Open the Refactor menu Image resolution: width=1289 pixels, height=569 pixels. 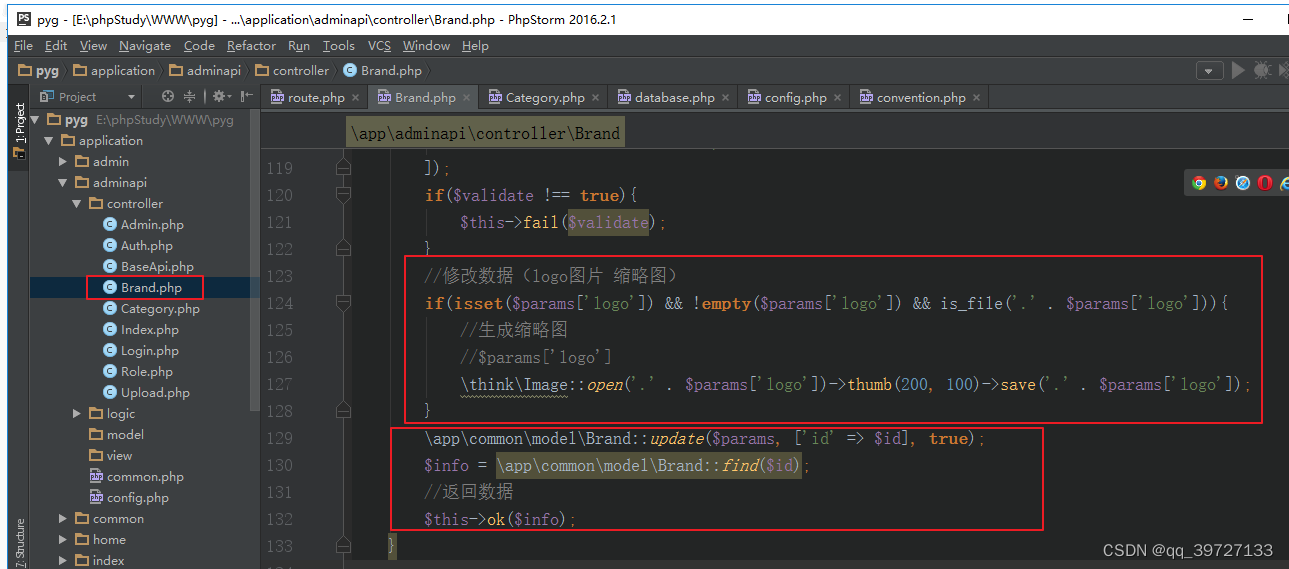click(251, 46)
